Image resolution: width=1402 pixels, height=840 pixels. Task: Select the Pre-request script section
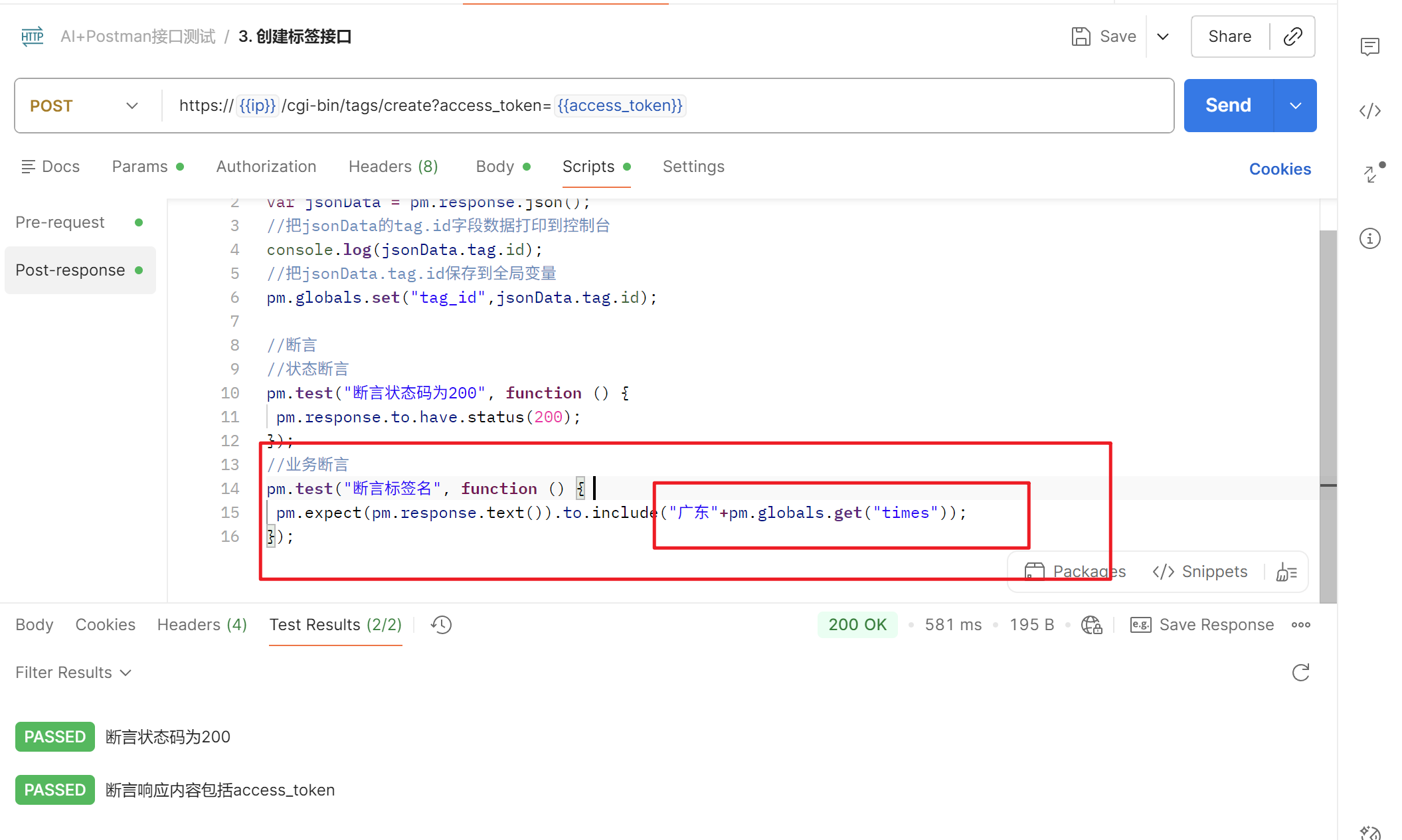click(80, 222)
